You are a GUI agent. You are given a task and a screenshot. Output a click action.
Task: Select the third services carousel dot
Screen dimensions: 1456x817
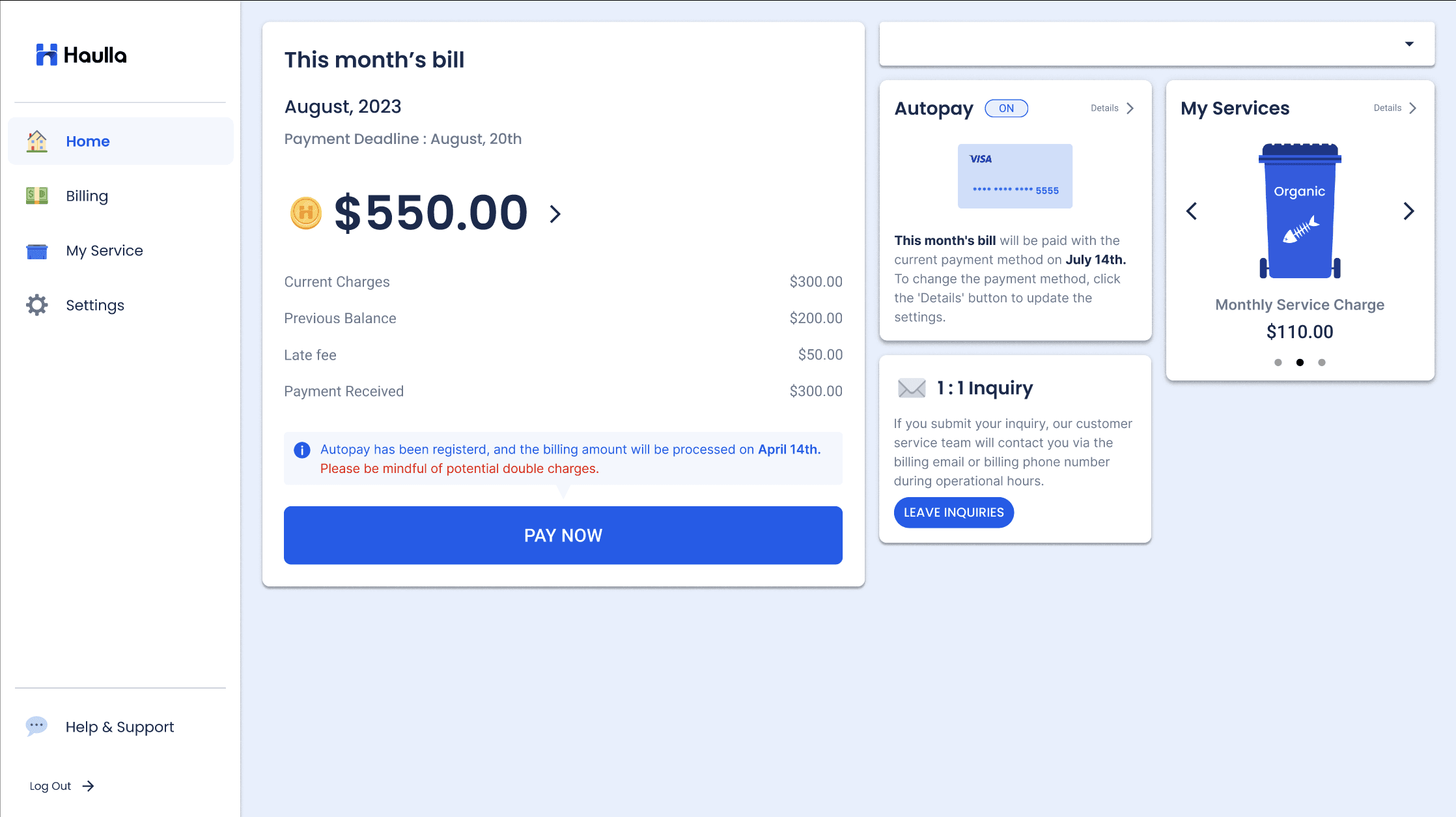pyautogui.click(x=1322, y=362)
